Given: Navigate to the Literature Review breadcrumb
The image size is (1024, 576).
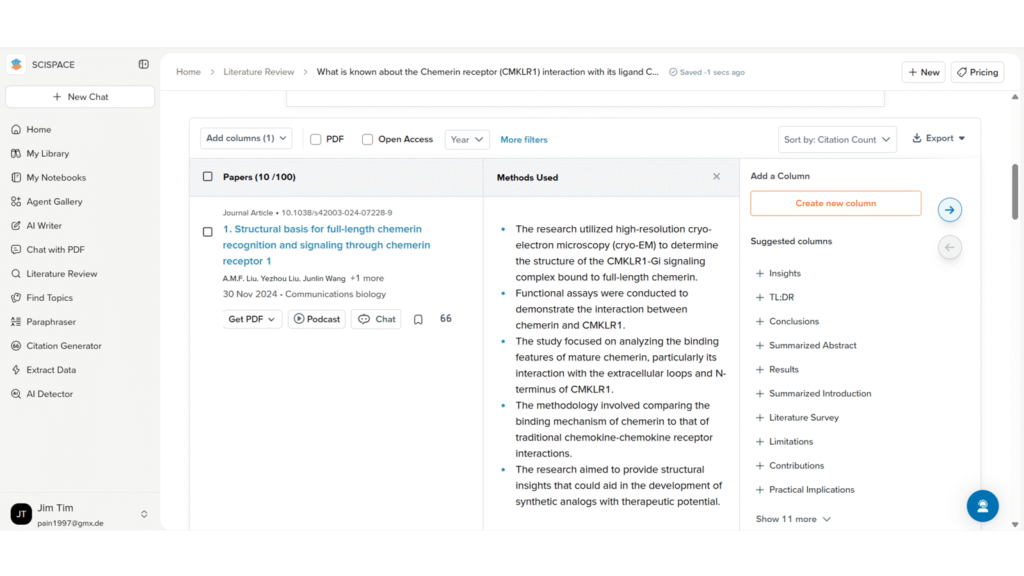Looking at the screenshot, I should click(x=258, y=72).
